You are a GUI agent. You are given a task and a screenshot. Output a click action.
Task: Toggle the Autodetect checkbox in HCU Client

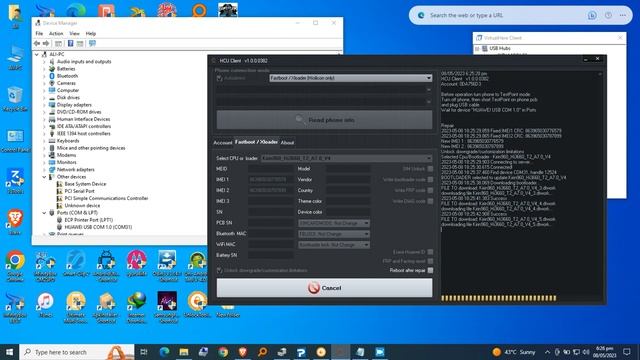click(220, 78)
